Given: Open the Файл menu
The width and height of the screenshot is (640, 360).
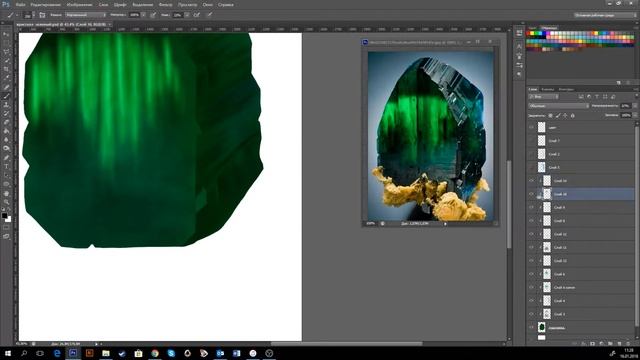Looking at the screenshot, I should [x=20, y=4].
